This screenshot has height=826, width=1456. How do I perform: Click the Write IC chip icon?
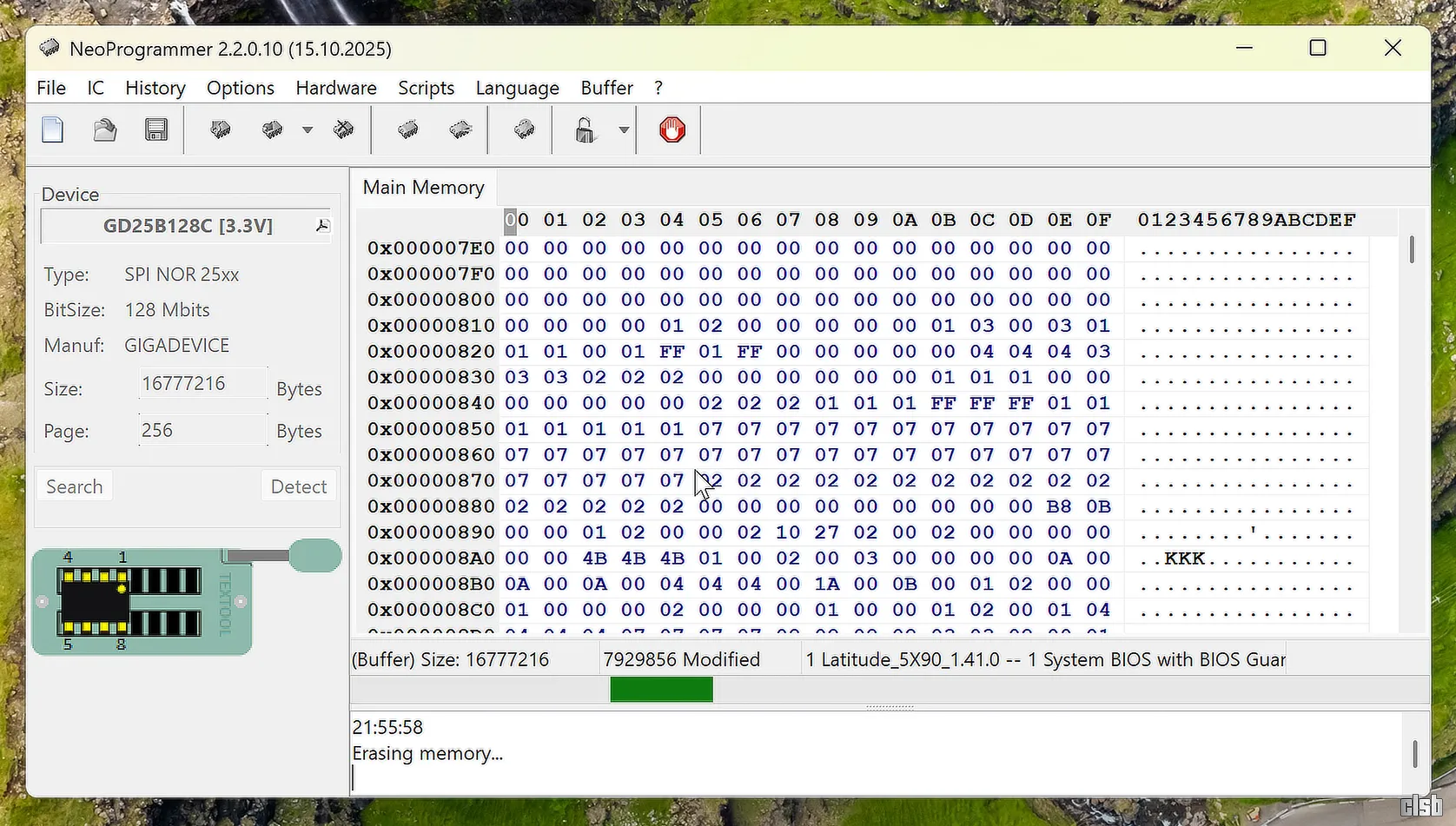(x=273, y=130)
